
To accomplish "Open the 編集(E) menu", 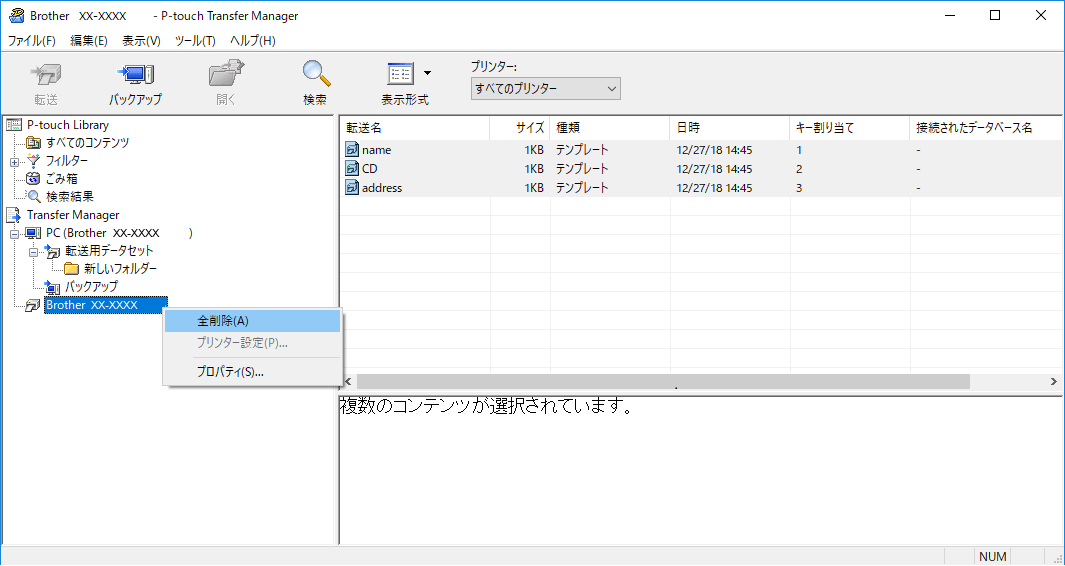I will coord(89,41).
